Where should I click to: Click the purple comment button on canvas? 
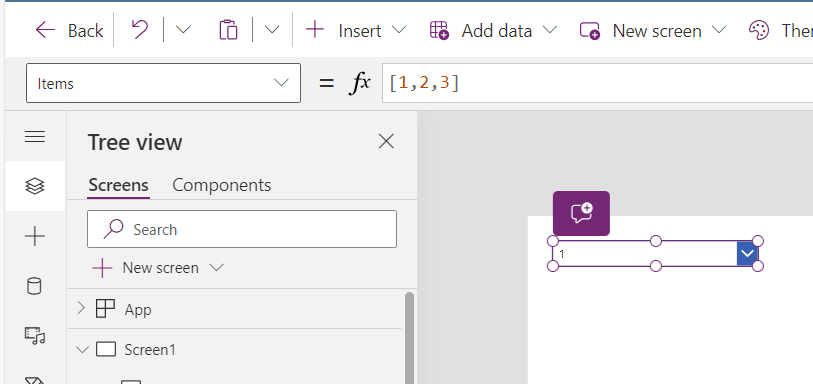point(581,213)
